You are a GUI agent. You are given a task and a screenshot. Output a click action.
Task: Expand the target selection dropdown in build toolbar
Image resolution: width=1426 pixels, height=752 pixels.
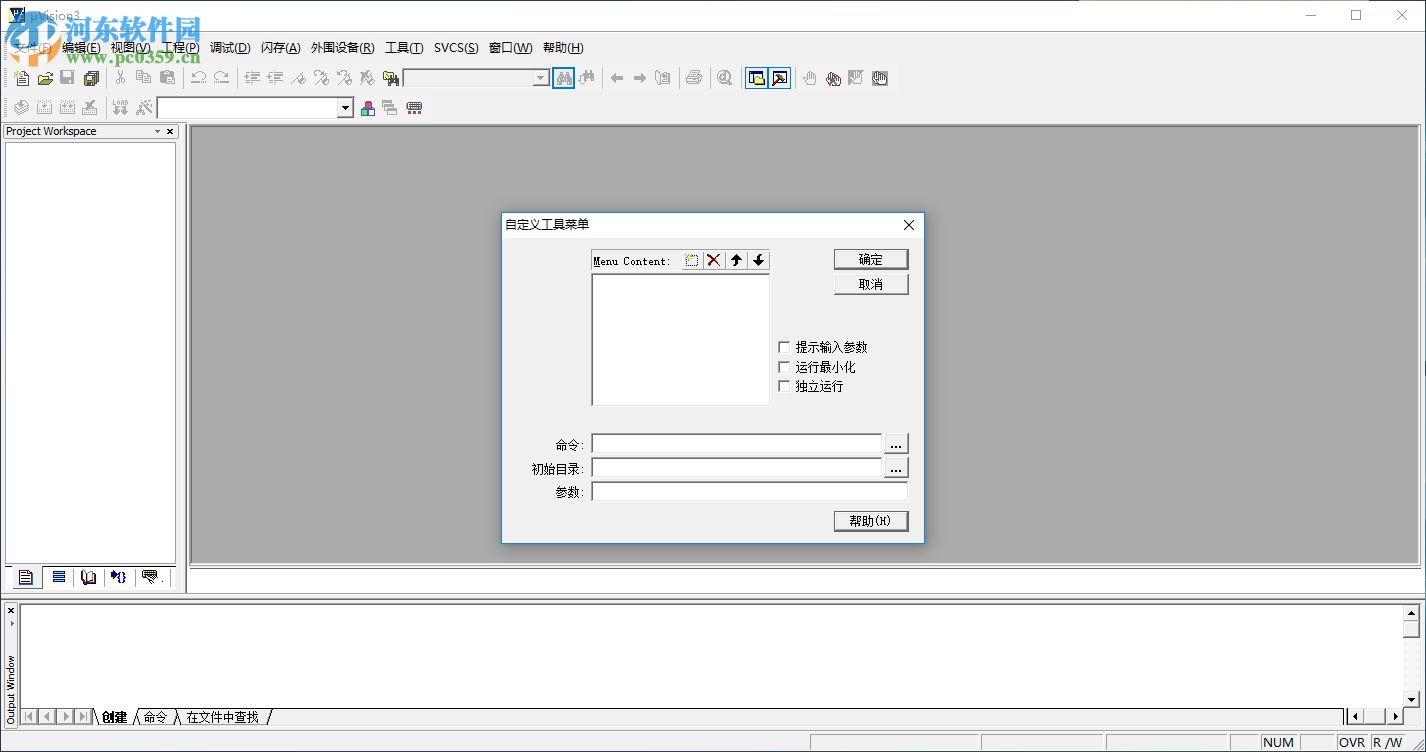(x=346, y=108)
